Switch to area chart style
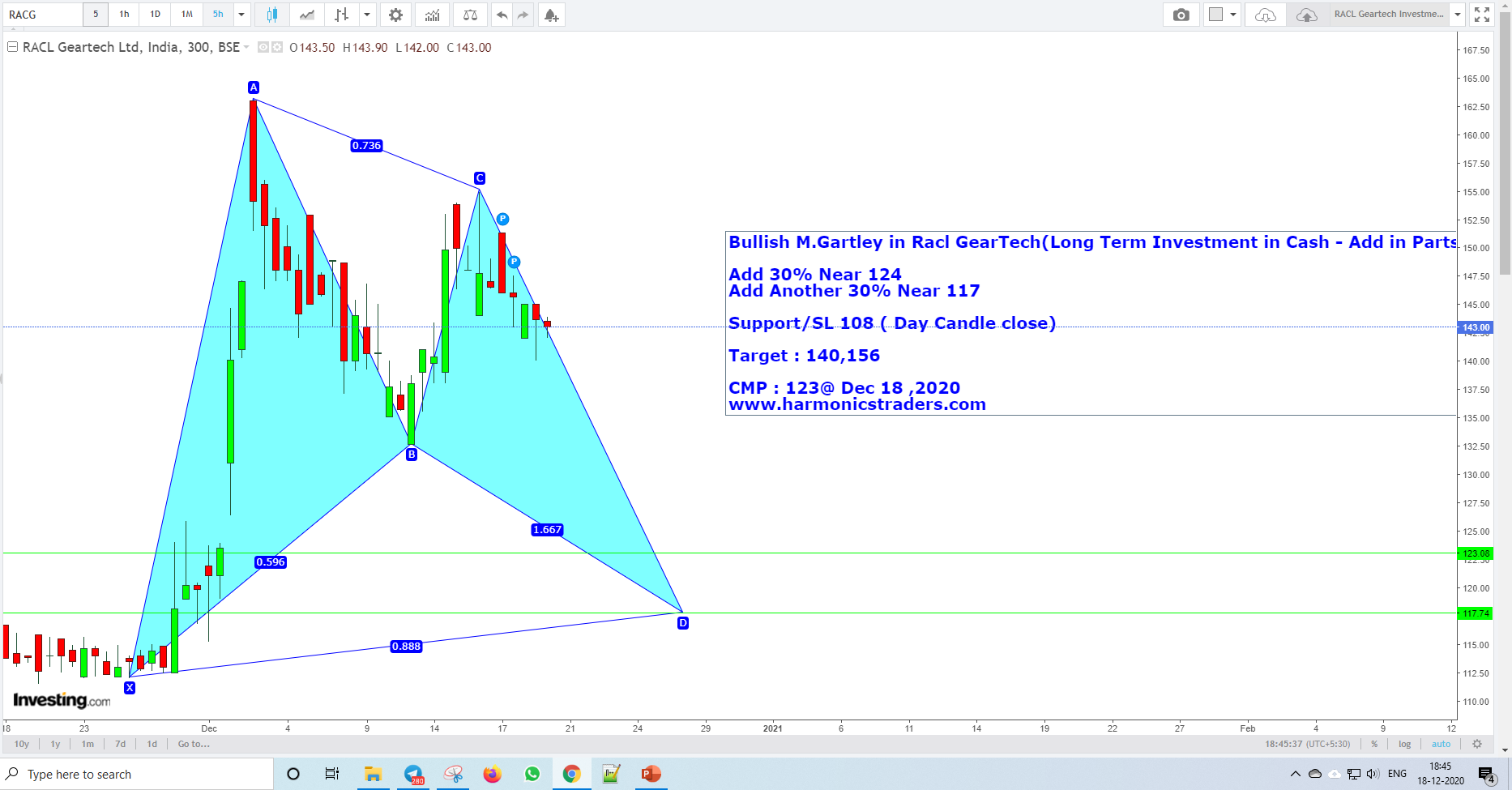 click(x=307, y=15)
